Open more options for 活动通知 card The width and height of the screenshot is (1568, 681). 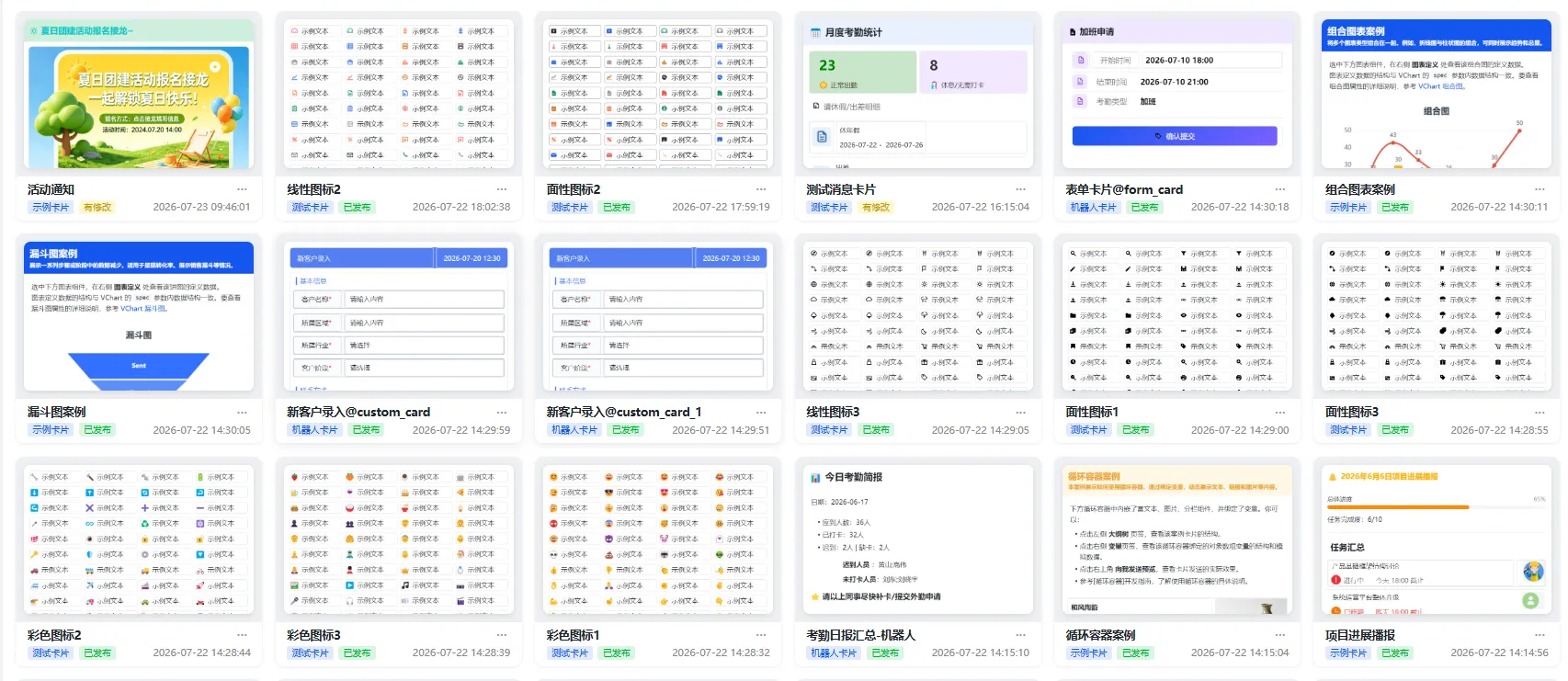pos(243,189)
